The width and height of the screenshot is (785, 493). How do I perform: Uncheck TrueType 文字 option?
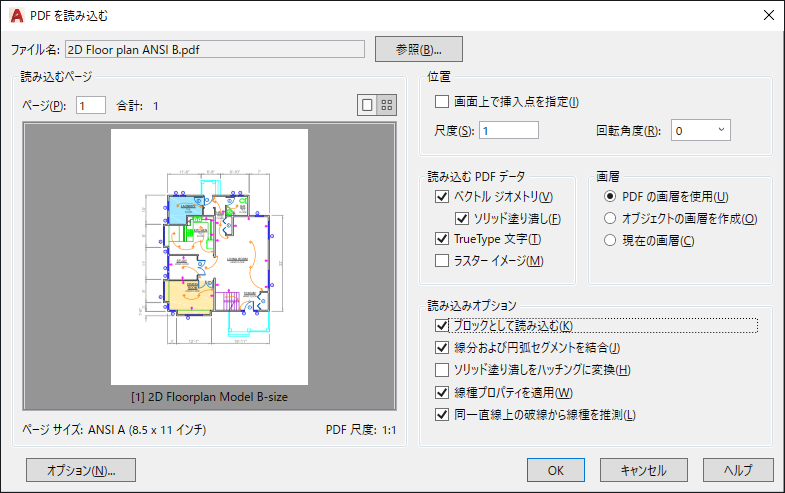(x=442, y=239)
